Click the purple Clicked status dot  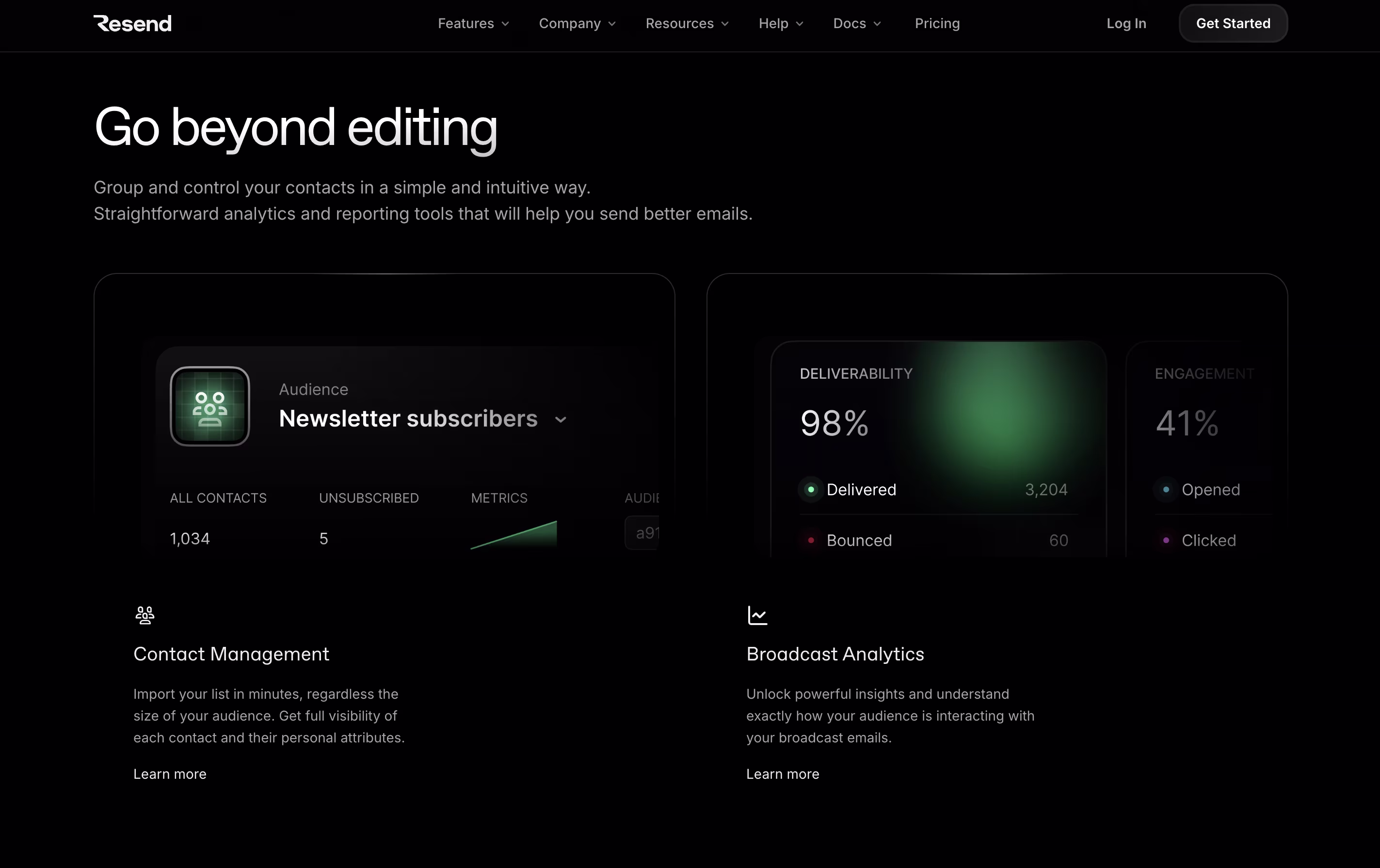[x=1166, y=540]
